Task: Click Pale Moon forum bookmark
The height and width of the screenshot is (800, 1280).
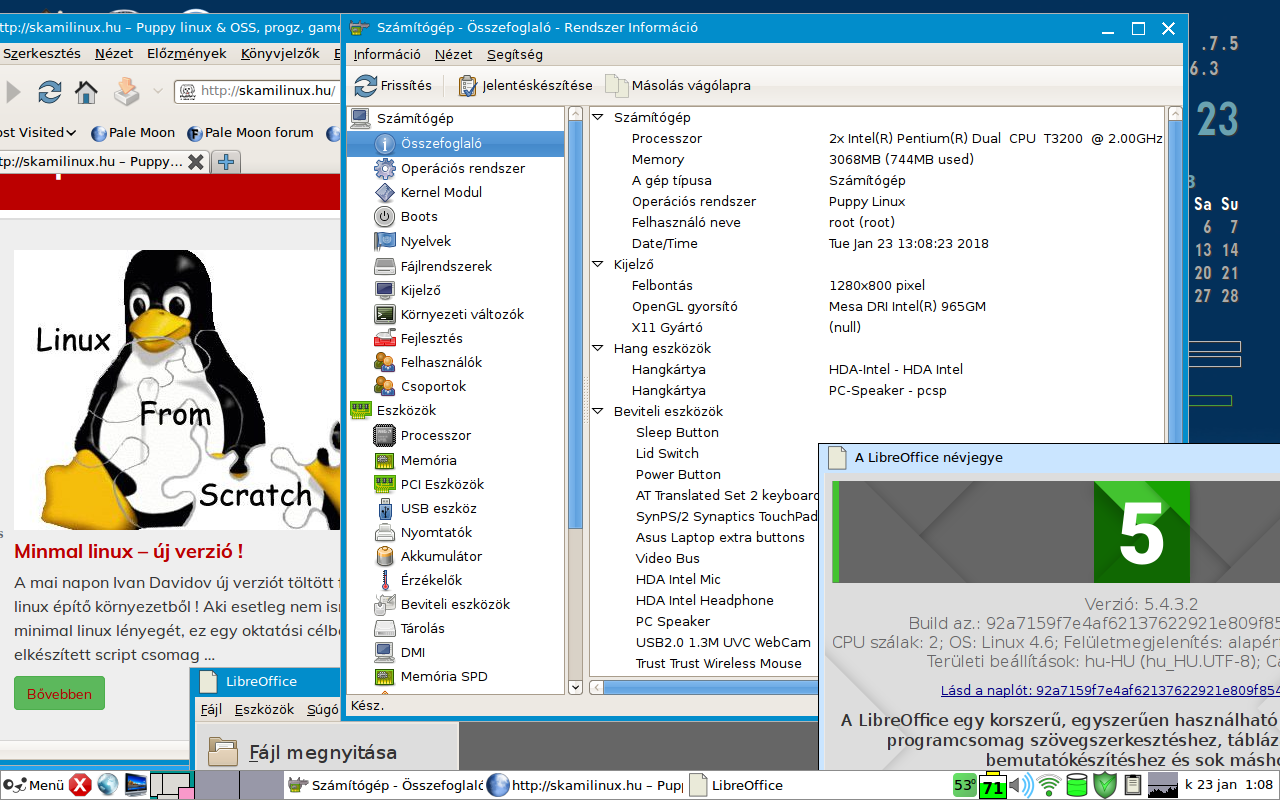Action: 249,132
